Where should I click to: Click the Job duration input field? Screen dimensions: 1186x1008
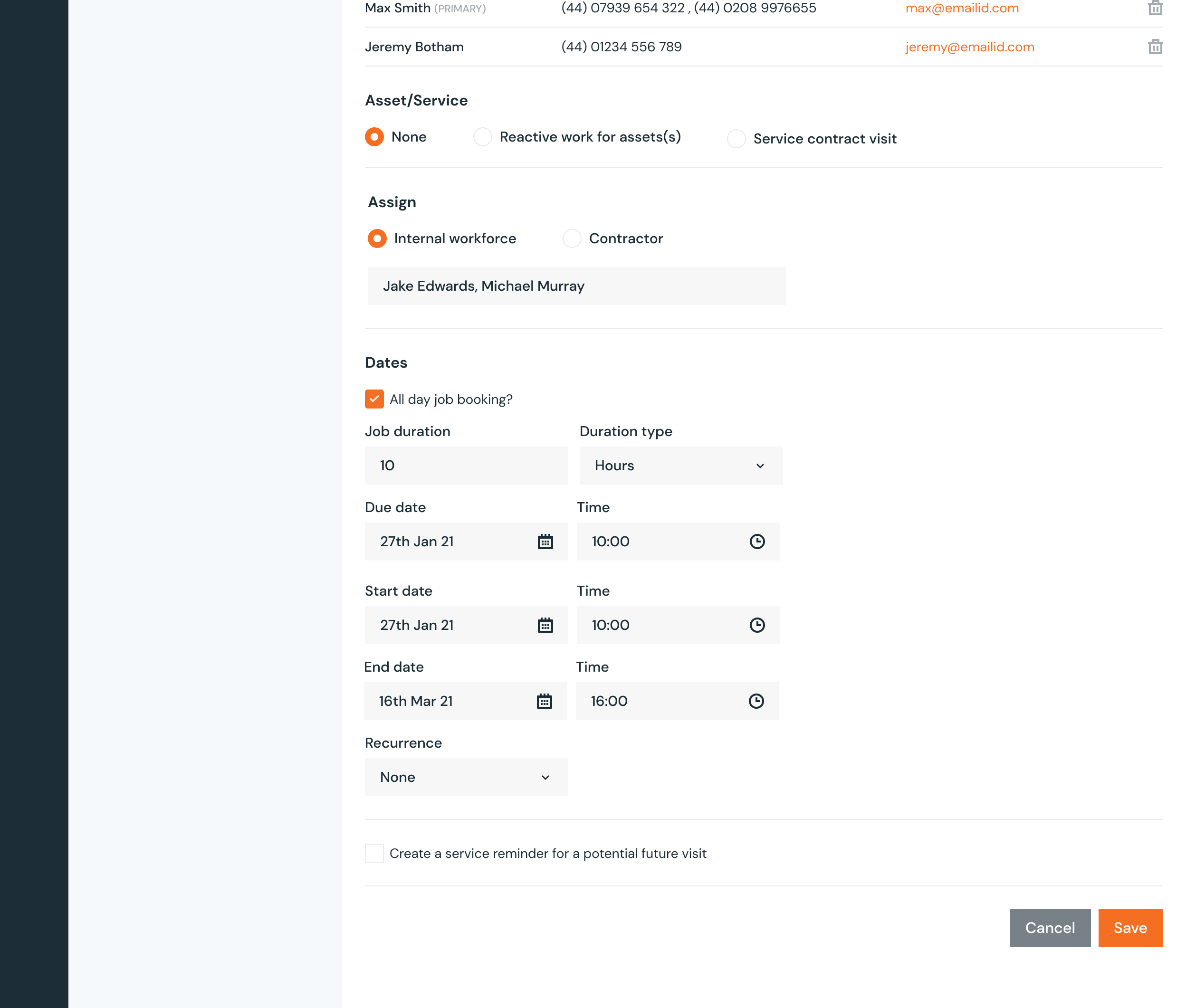466,465
